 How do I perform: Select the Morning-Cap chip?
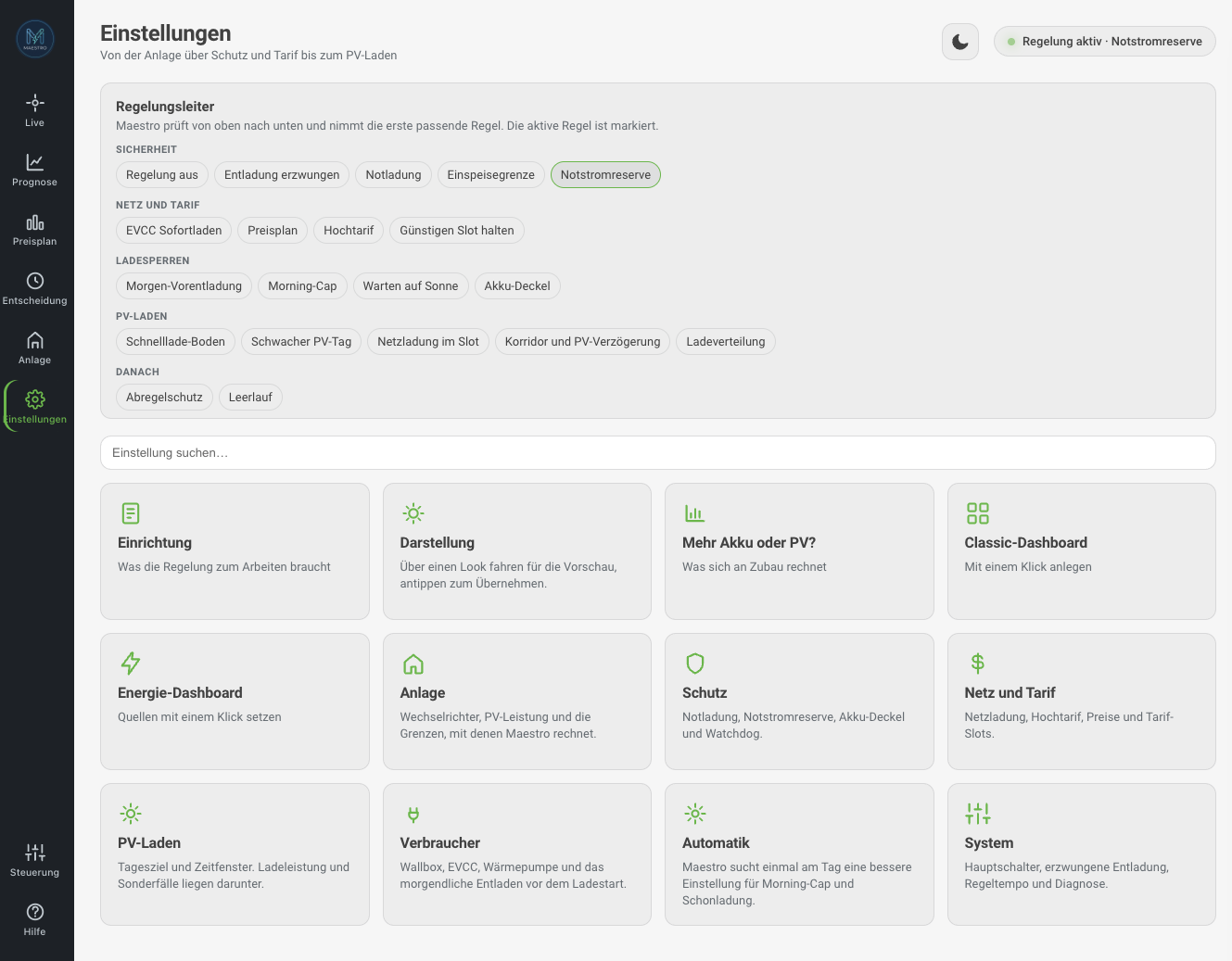tap(302, 286)
